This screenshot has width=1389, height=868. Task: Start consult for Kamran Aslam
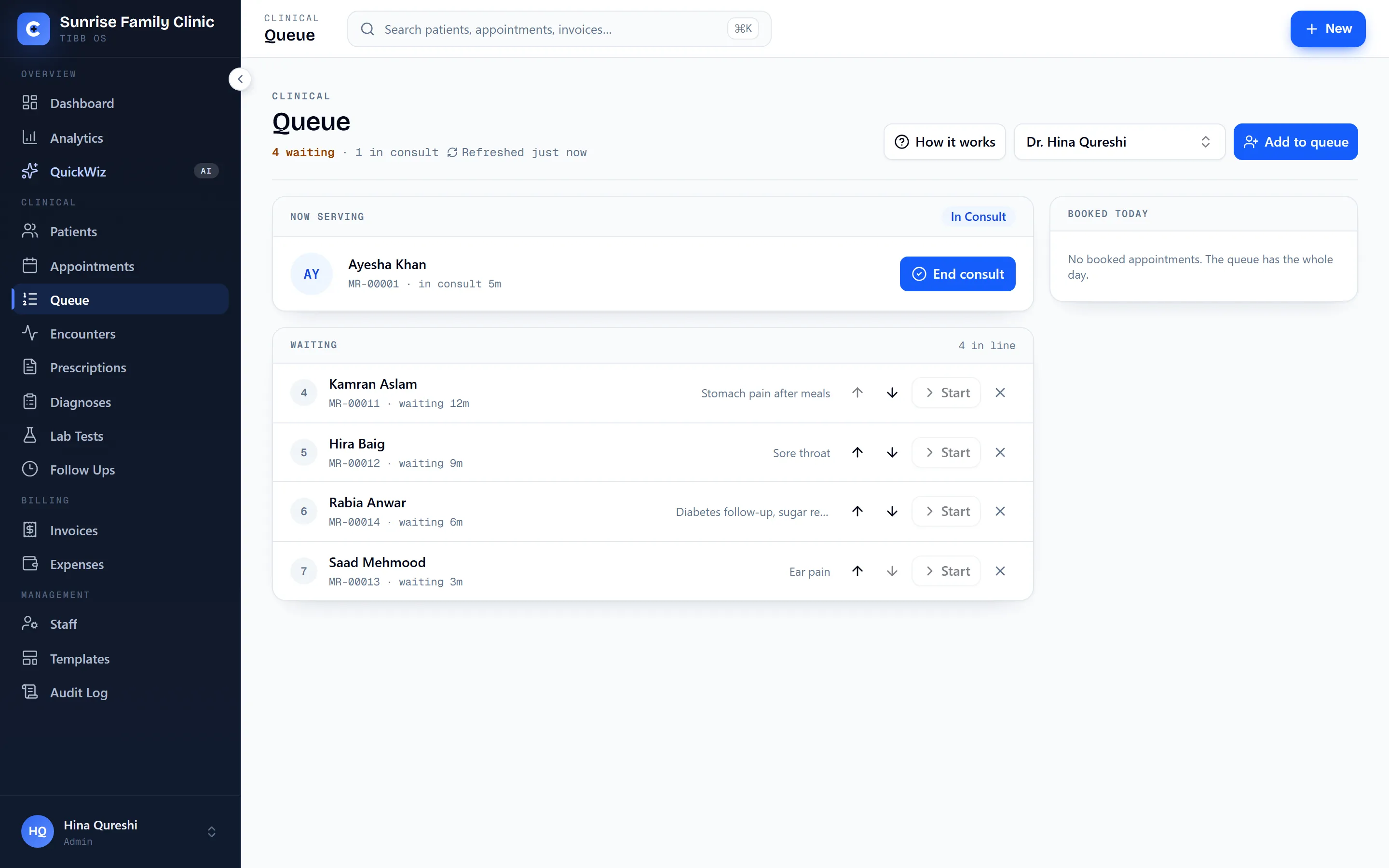tap(946, 393)
